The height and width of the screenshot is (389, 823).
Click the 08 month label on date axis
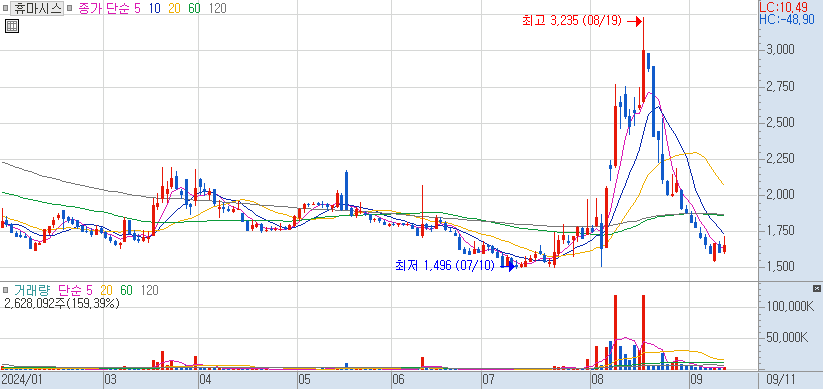point(596,379)
